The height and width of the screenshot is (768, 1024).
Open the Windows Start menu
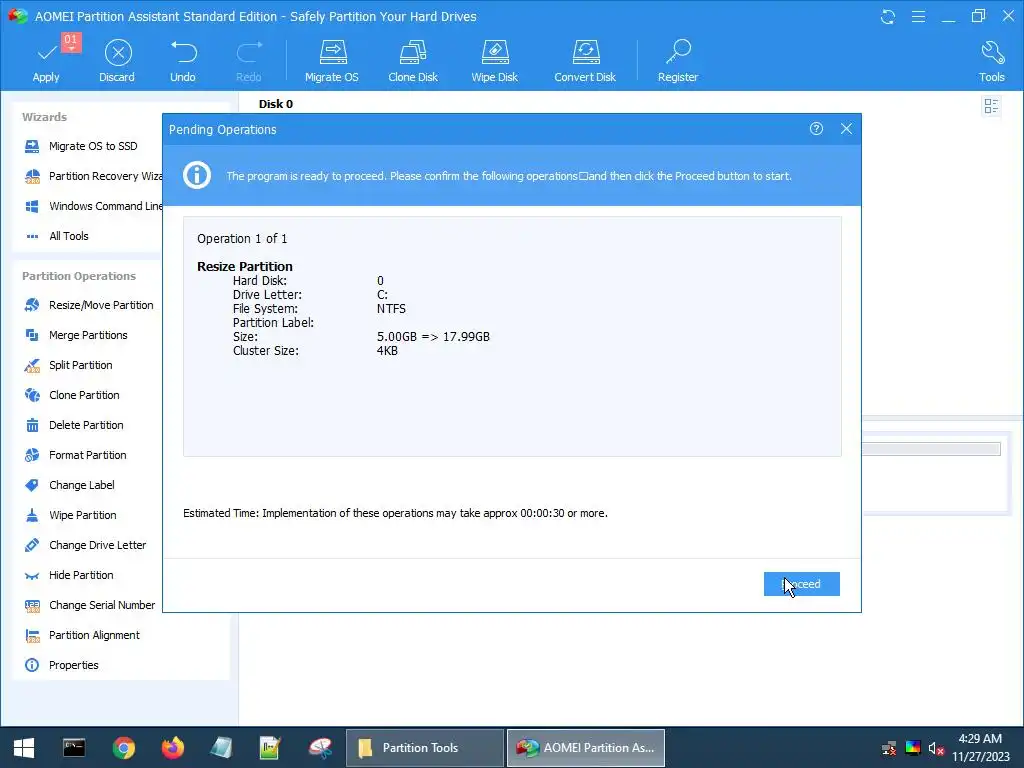click(x=24, y=748)
